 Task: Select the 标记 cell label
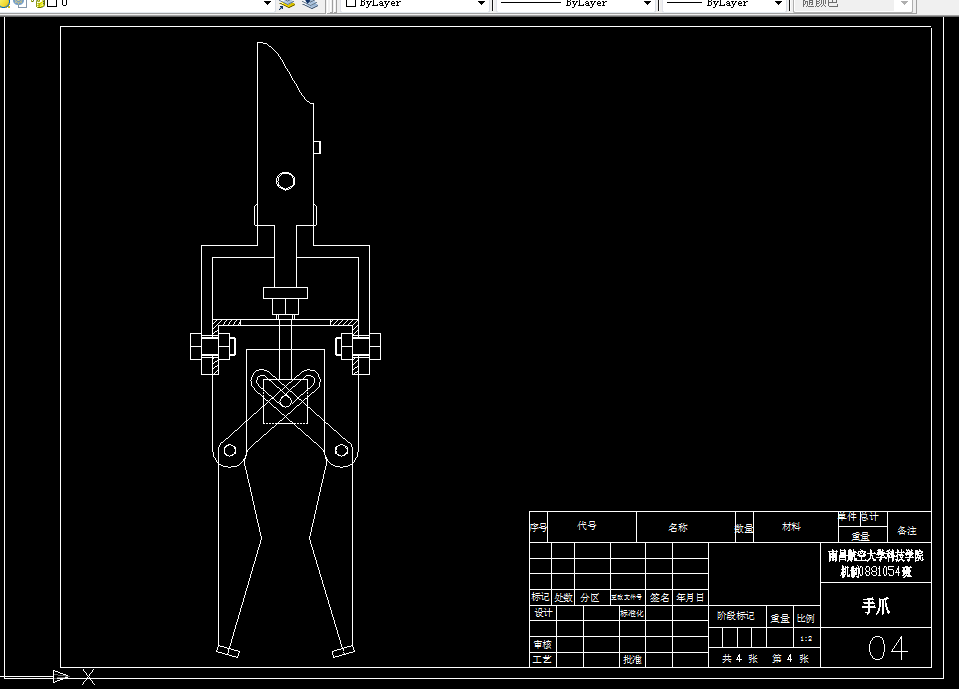pos(540,597)
